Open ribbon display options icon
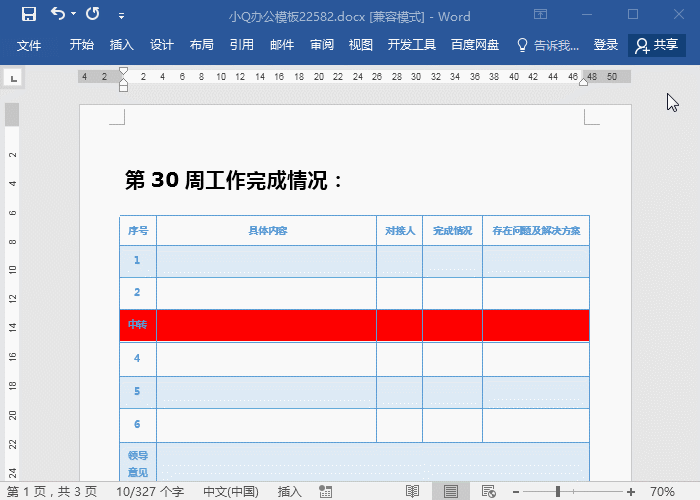Image resolution: width=700 pixels, height=500 pixels. coord(540,14)
